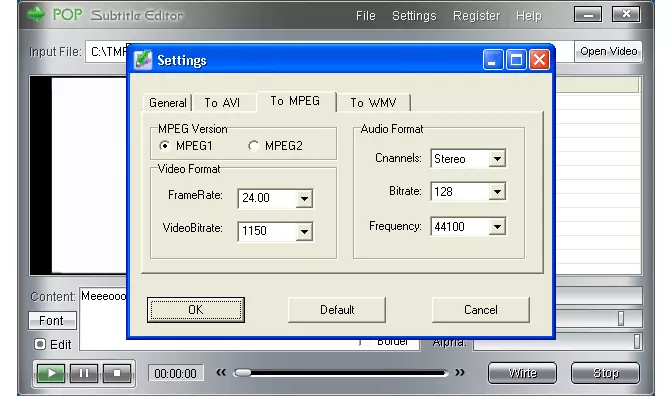672x396 pixels.
Task: Click the Settings dialog title icon
Action: (x=143, y=60)
